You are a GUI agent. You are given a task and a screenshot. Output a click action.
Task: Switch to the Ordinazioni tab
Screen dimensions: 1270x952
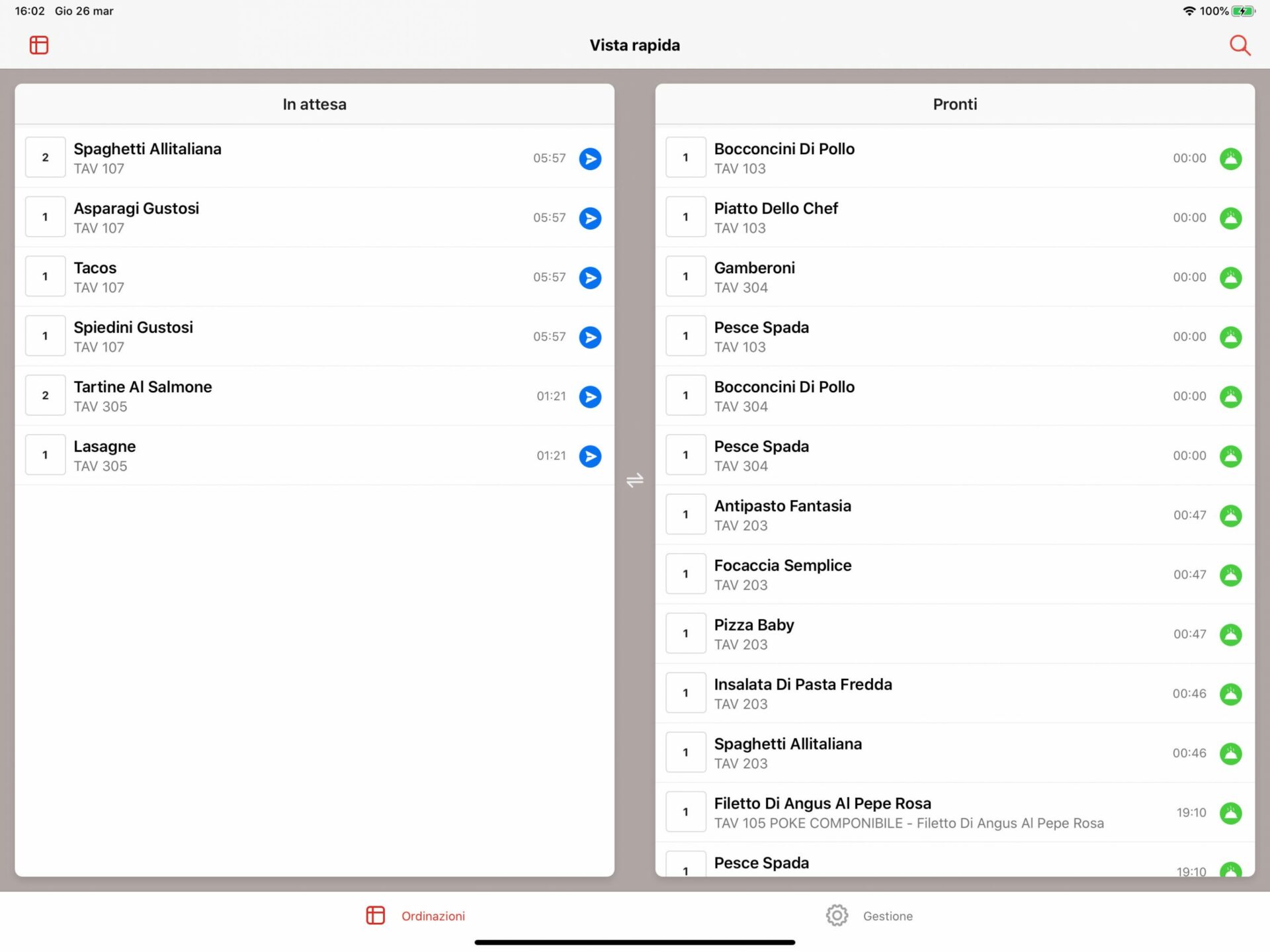pyautogui.click(x=415, y=916)
